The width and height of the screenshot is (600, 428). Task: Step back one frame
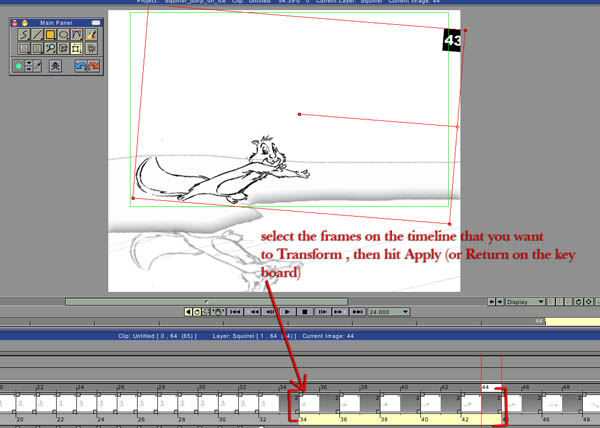tap(270, 312)
